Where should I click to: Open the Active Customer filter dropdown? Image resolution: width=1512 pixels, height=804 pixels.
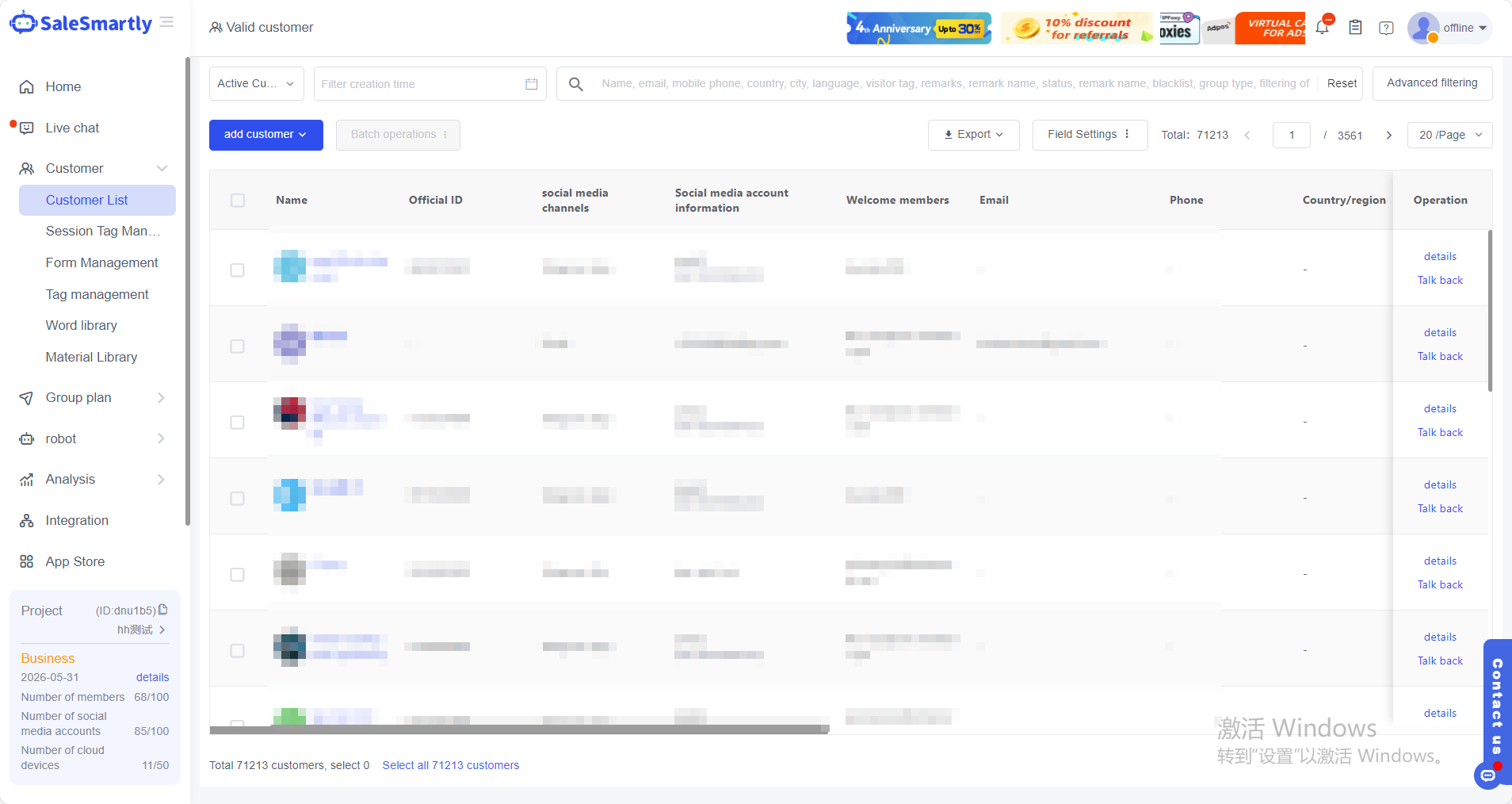point(256,84)
